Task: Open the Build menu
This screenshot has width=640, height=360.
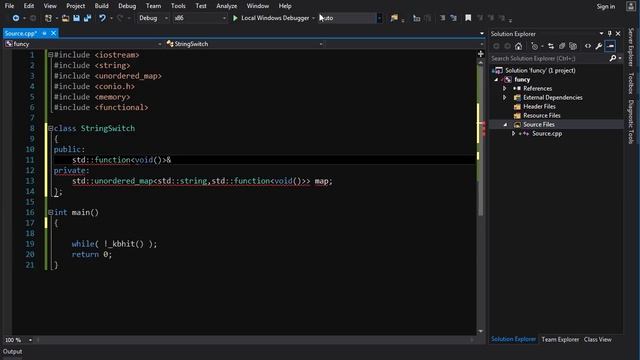Action: click(x=101, y=6)
